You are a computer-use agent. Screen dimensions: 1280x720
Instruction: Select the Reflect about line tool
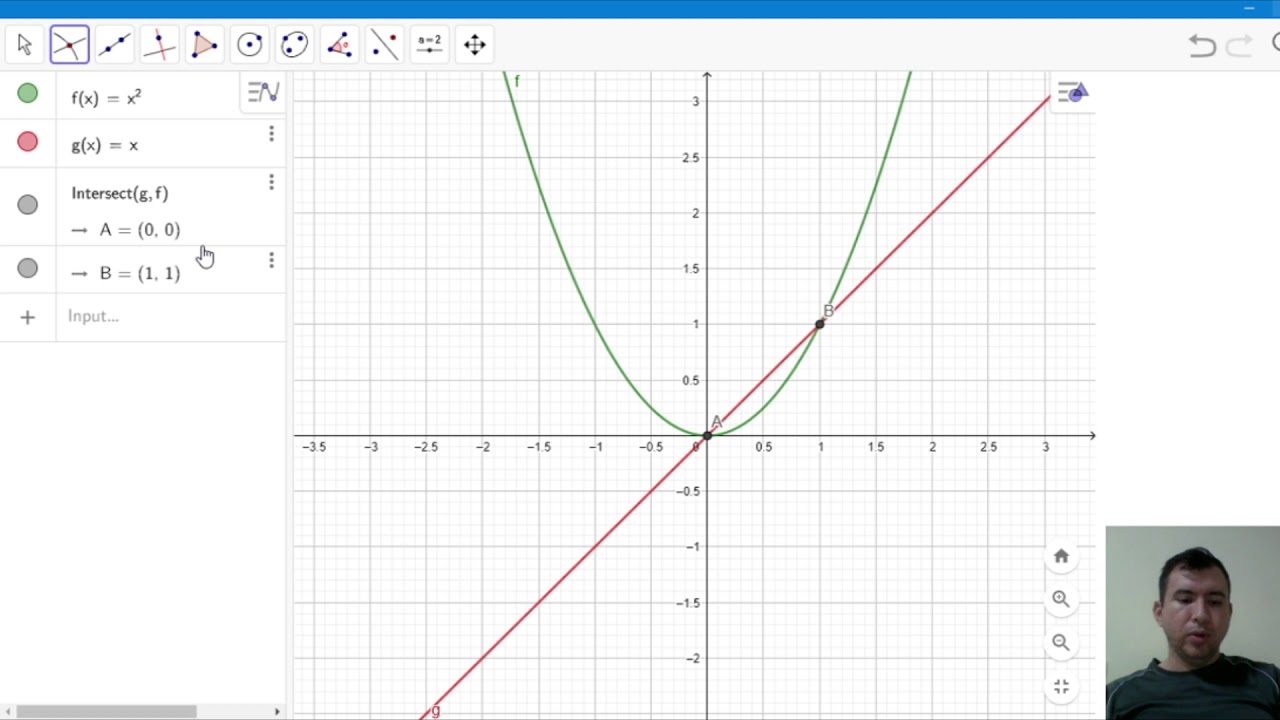click(385, 45)
